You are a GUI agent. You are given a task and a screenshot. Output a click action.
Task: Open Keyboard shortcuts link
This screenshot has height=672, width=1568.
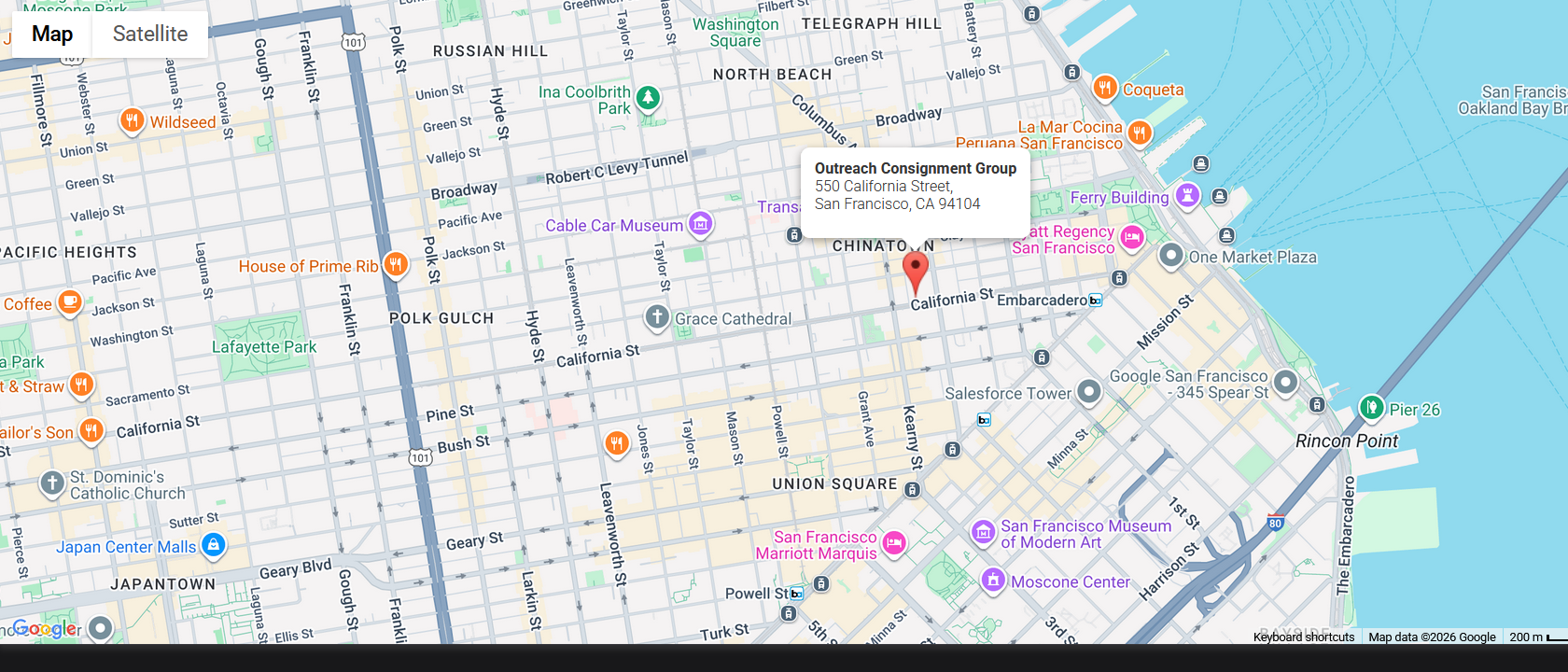pos(1303,637)
